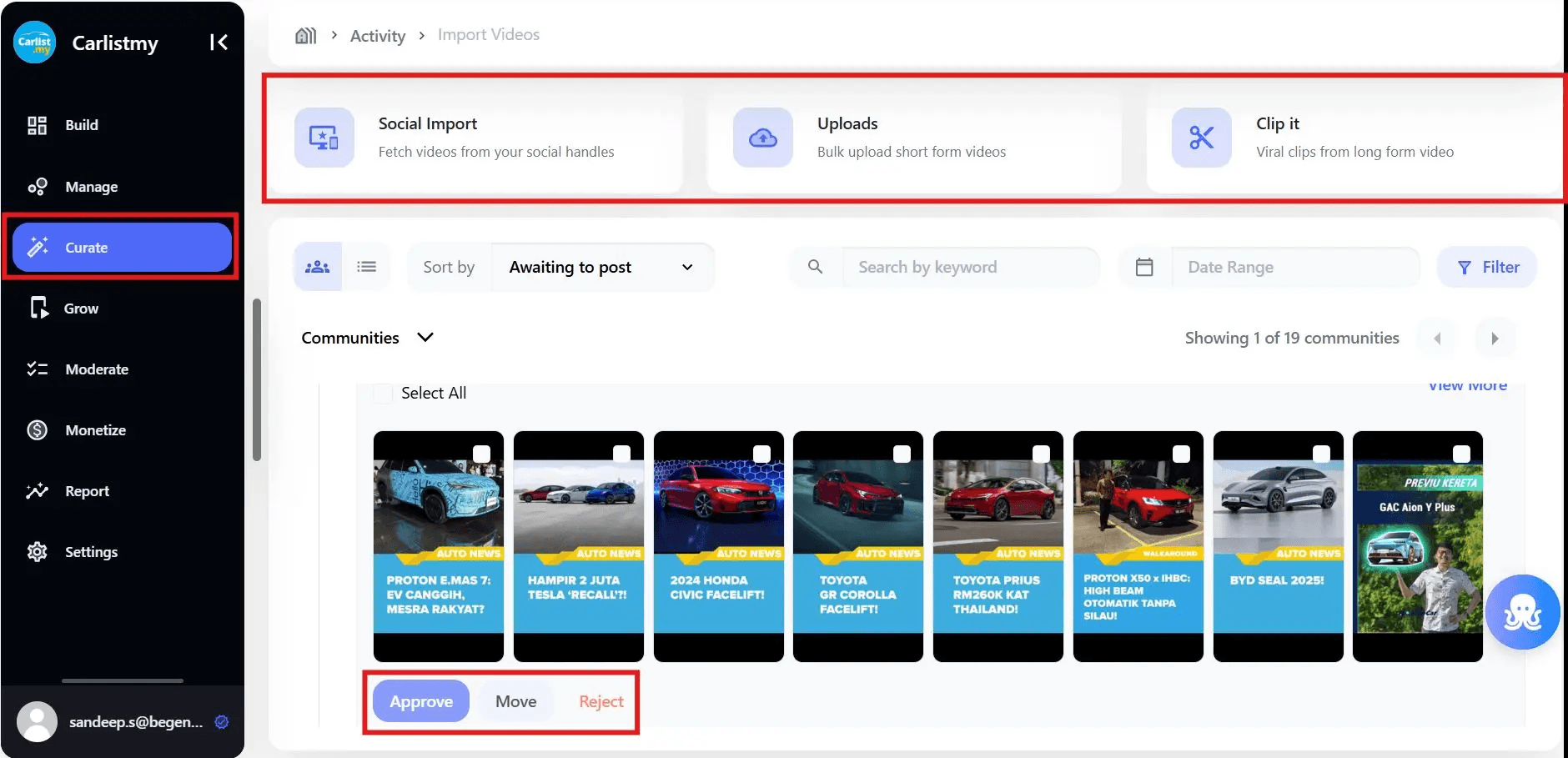
Task: Click the Social Import icon
Action: 324,138
